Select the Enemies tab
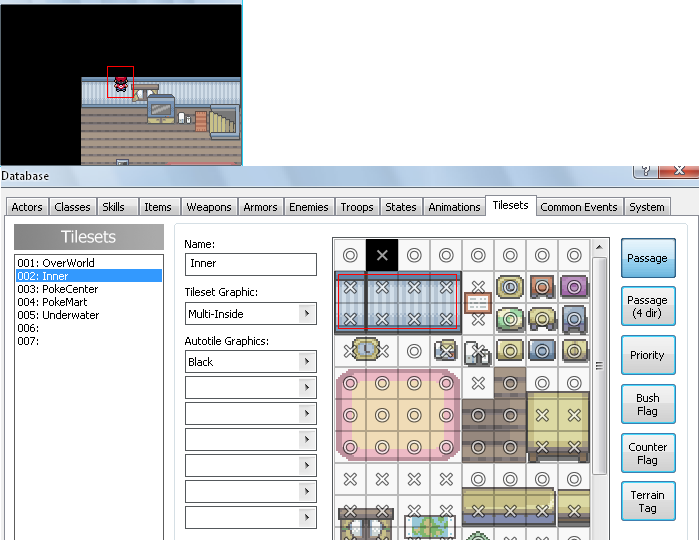This screenshot has height=540, width=699. coord(308,207)
